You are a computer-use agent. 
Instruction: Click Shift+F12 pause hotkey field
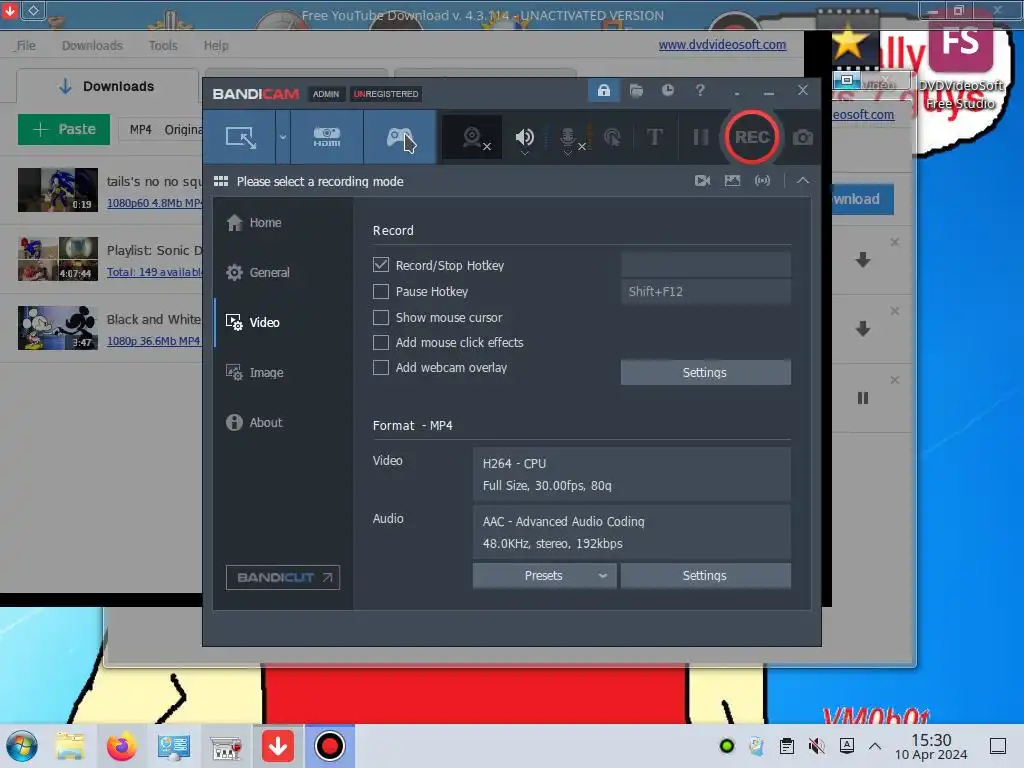pyautogui.click(x=706, y=291)
